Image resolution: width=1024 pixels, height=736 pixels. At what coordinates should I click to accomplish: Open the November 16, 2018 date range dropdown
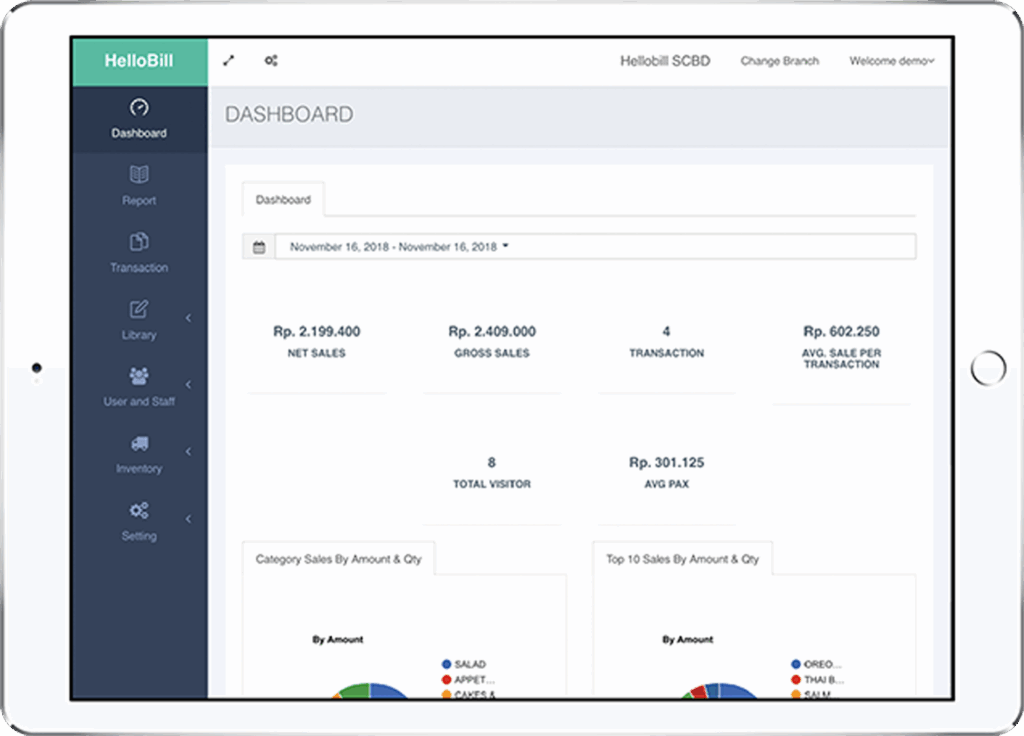pyautogui.click(x=595, y=247)
